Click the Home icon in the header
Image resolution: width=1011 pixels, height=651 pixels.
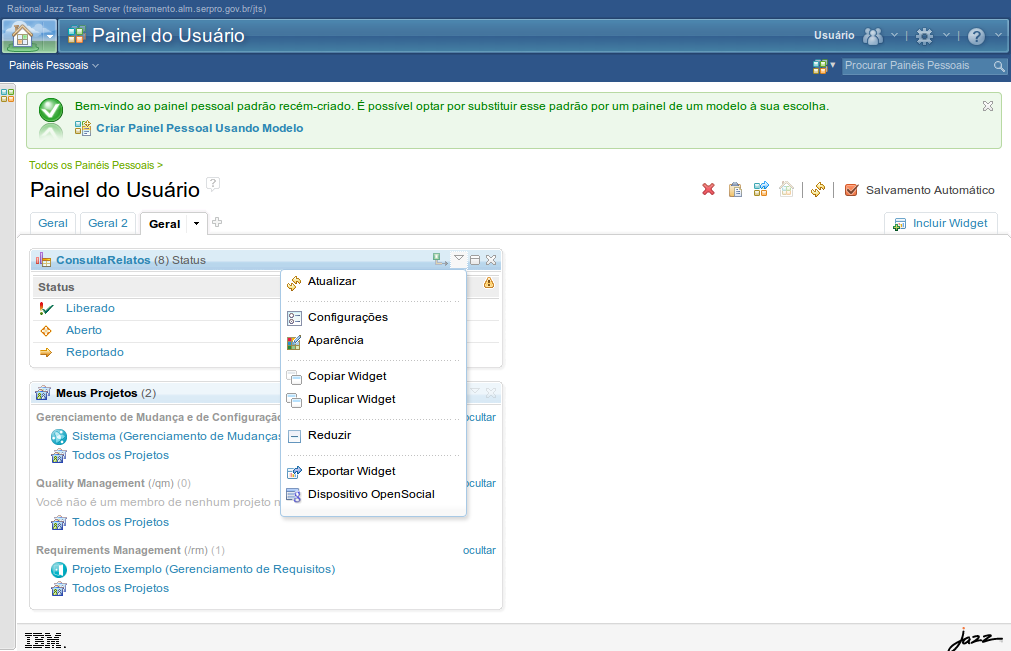point(23,36)
